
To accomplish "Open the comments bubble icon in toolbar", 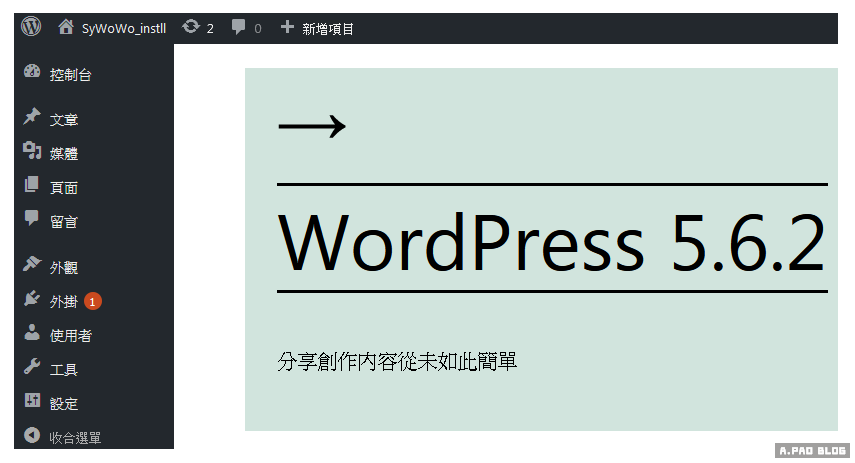I will pos(239,27).
